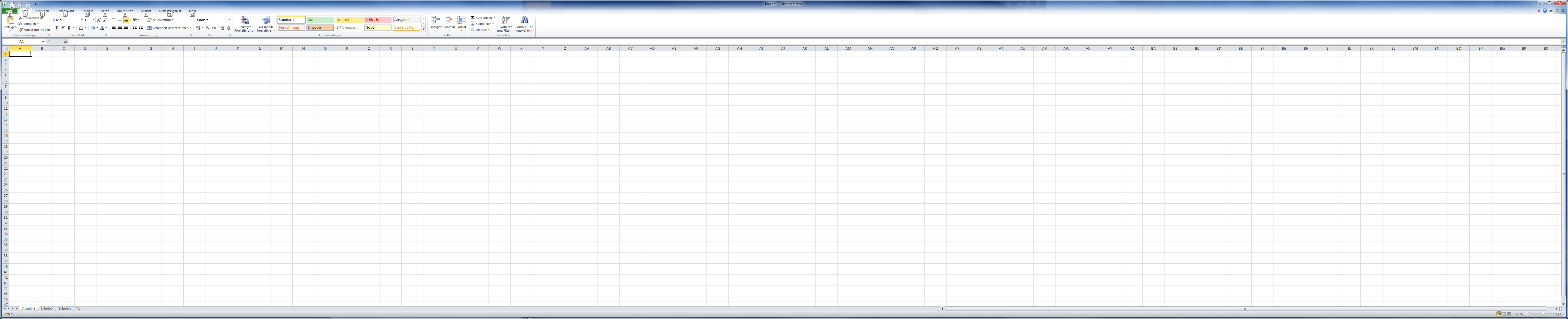The width and height of the screenshot is (1568, 319).
Task: Switch to Formeln ribbon tab
Action: coord(88,11)
